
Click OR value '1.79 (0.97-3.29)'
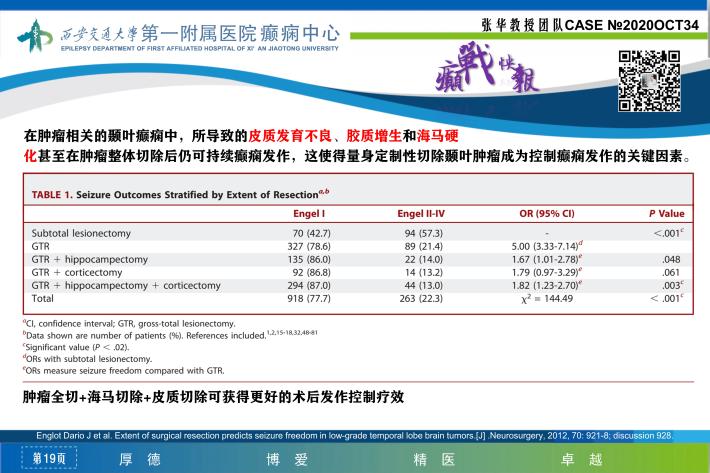point(547,272)
